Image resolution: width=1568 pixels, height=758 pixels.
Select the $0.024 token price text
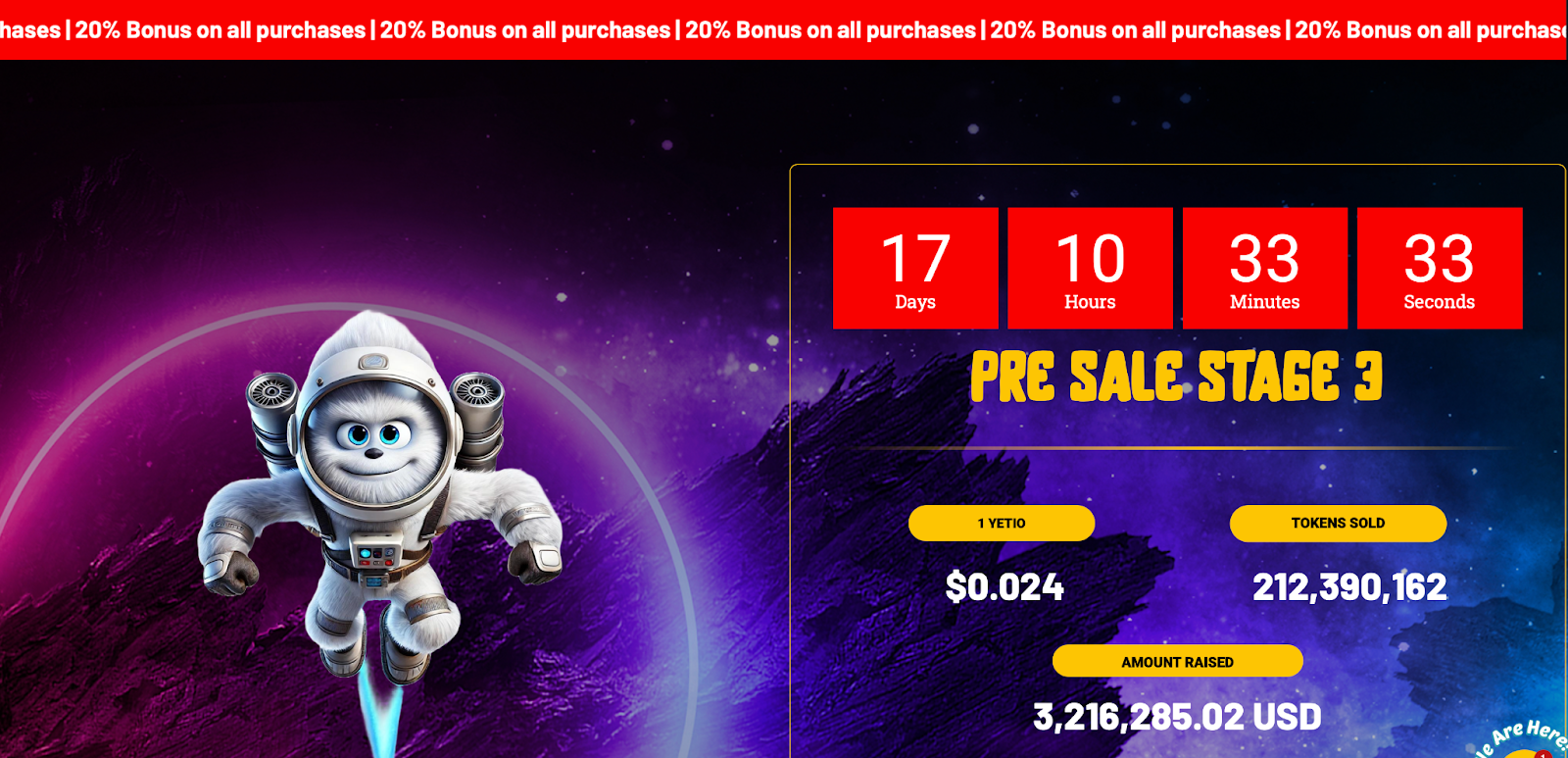click(1004, 587)
